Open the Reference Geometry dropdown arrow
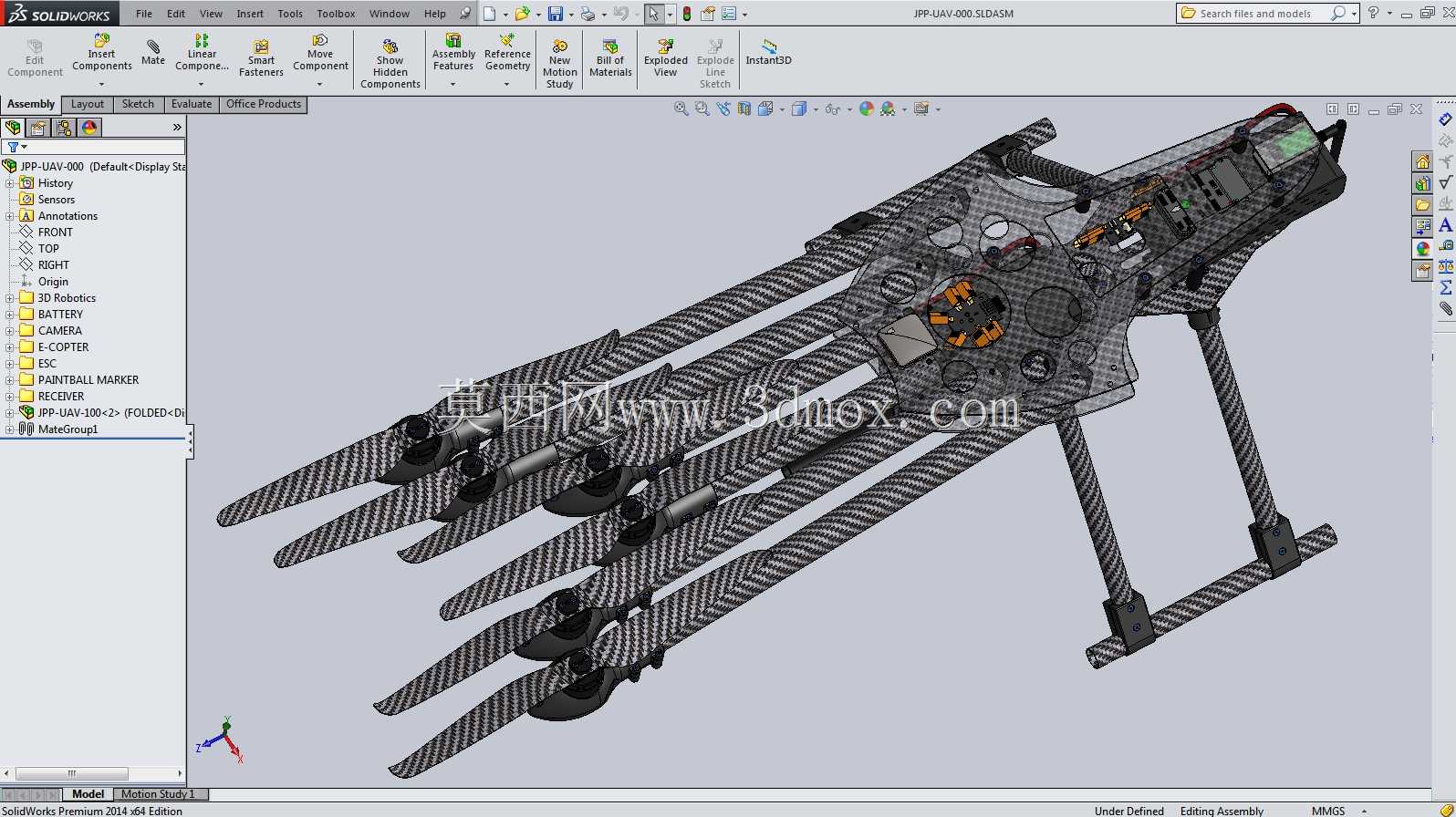 click(506, 84)
